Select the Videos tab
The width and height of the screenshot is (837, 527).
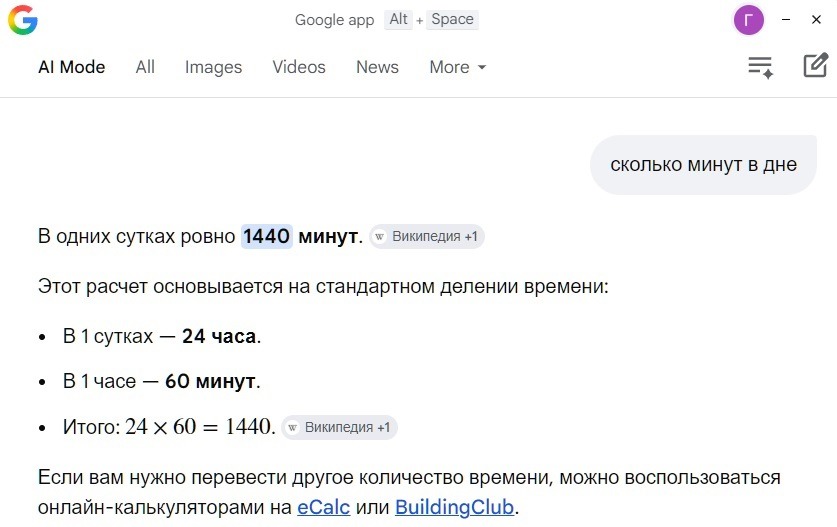pyautogui.click(x=299, y=67)
